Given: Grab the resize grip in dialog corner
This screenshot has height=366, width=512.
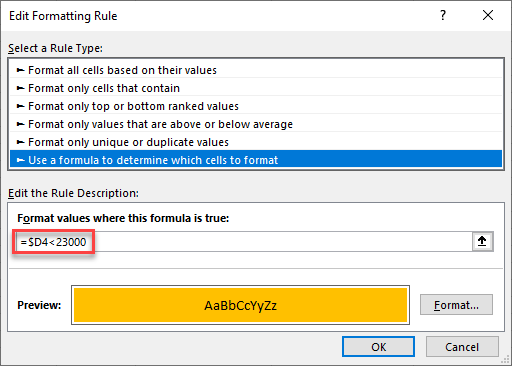Looking at the screenshot, I should pos(506,360).
